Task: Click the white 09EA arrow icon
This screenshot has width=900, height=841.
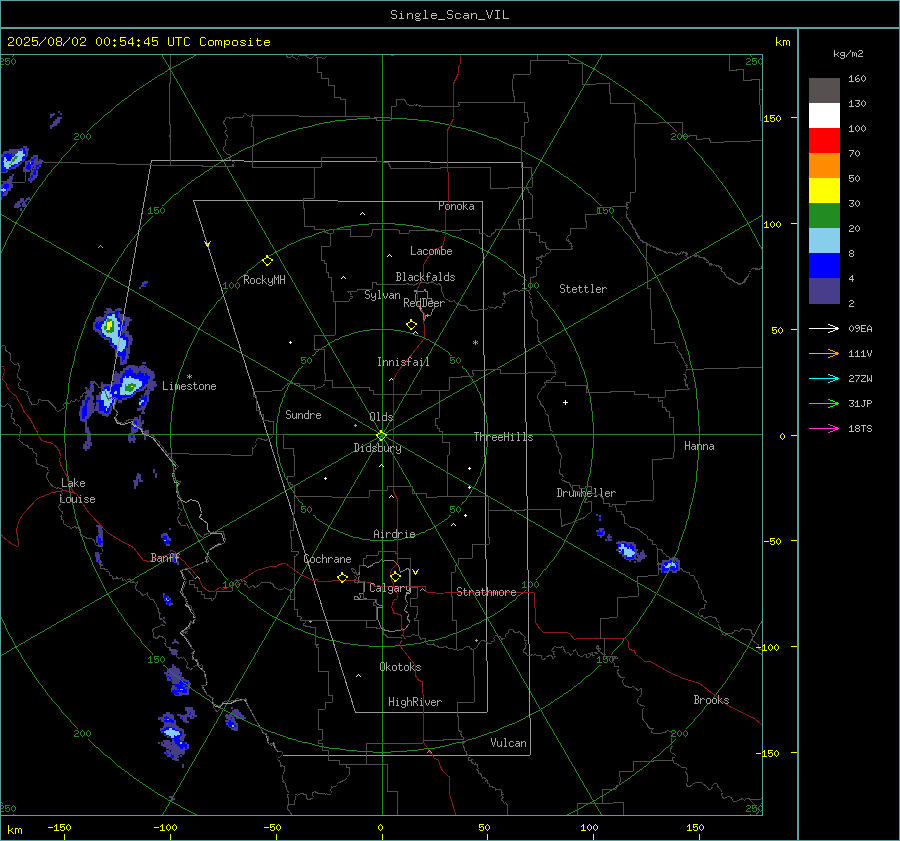Action: tap(824, 328)
